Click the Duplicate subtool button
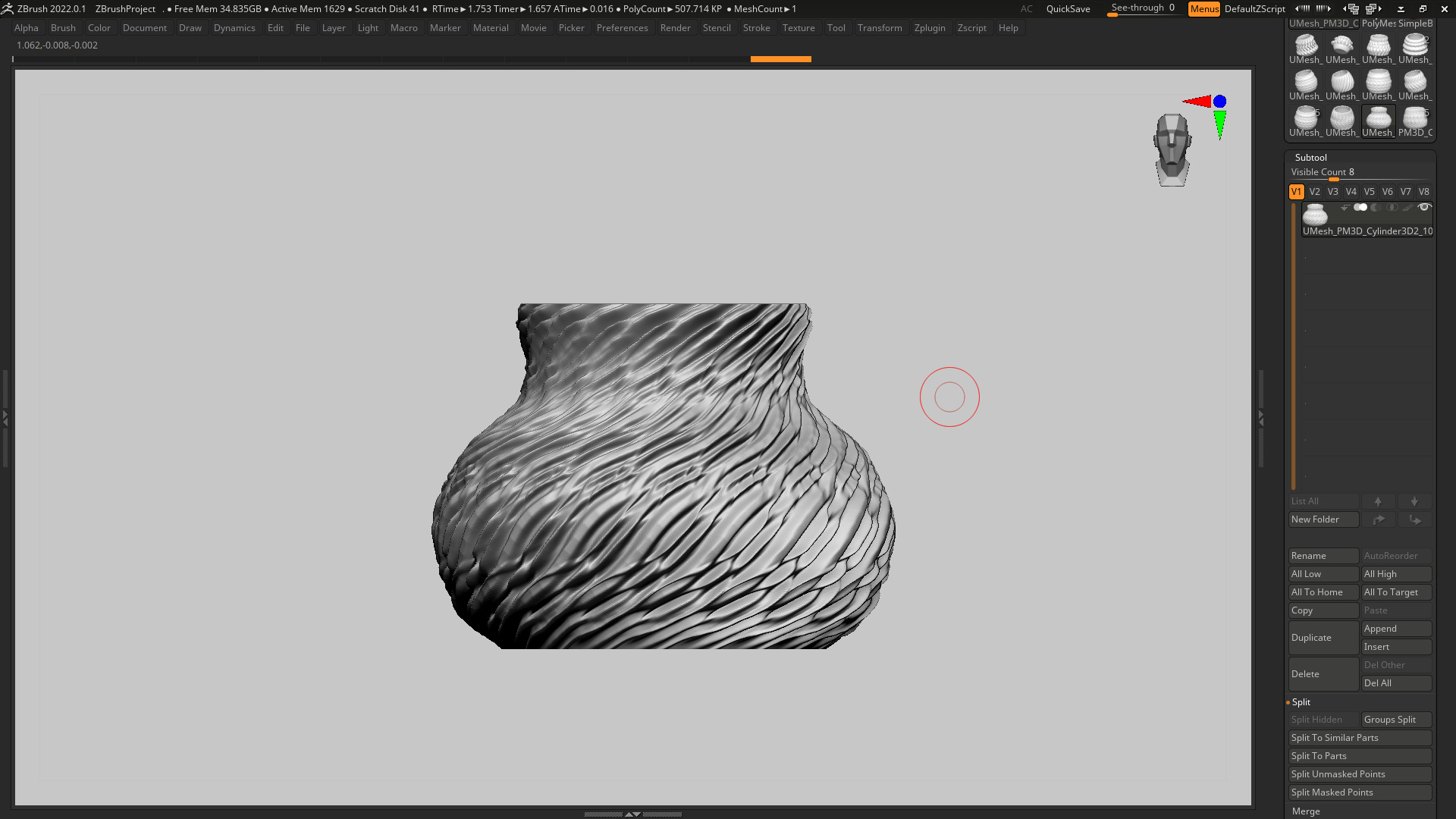Viewport: 1456px width, 819px height. (x=1323, y=638)
